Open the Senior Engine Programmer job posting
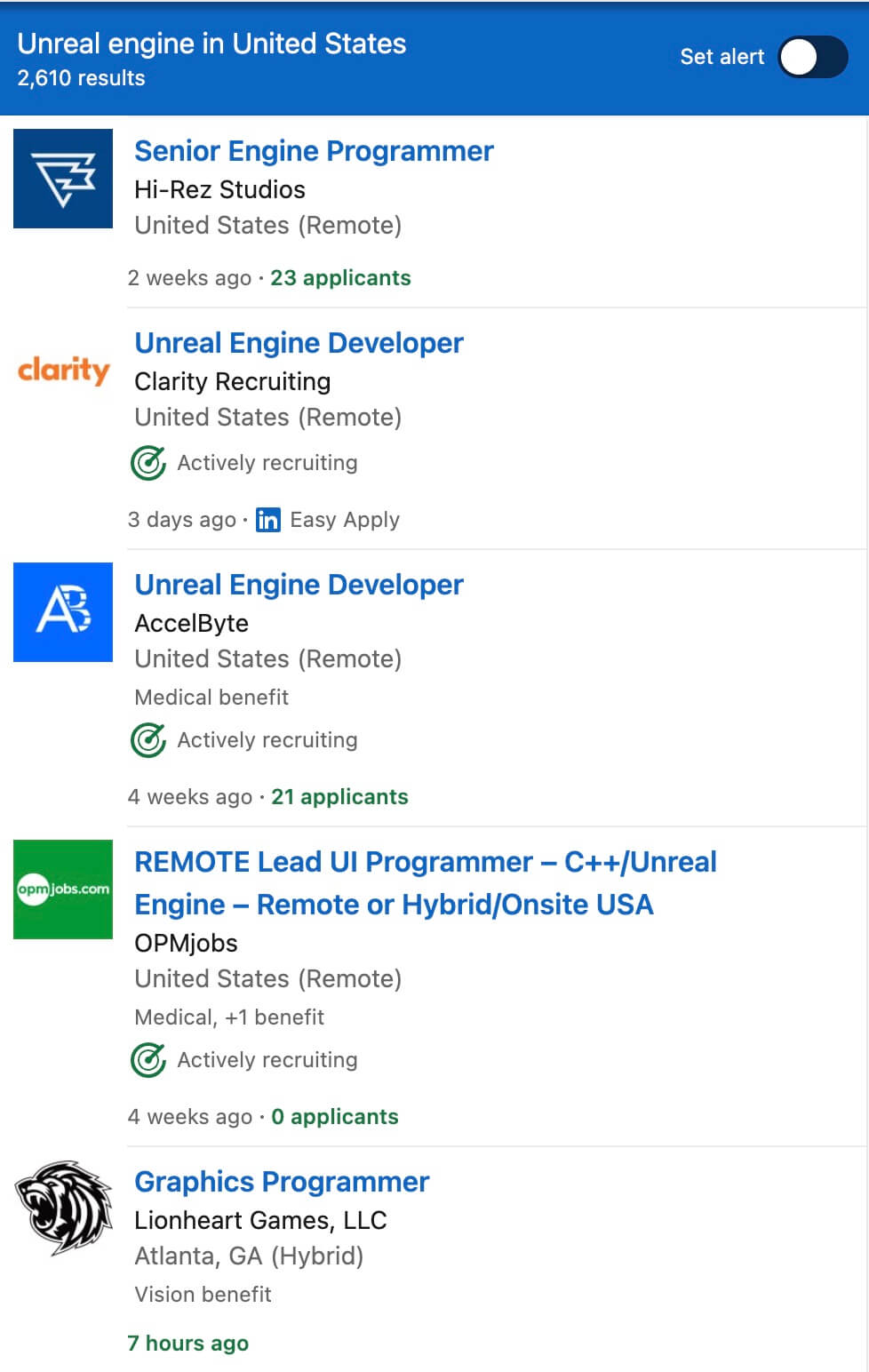The width and height of the screenshot is (869, 1372). 314,151
